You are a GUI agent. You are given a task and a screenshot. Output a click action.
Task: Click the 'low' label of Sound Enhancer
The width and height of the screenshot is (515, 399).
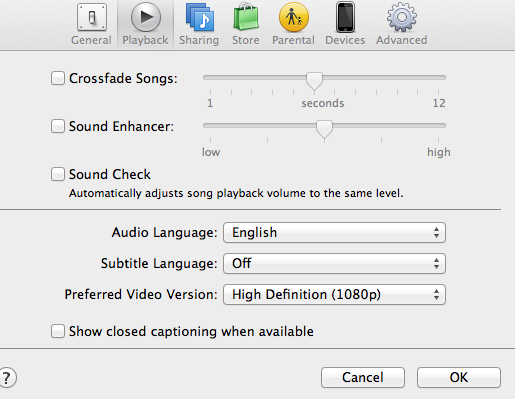[x=211, y=152]
